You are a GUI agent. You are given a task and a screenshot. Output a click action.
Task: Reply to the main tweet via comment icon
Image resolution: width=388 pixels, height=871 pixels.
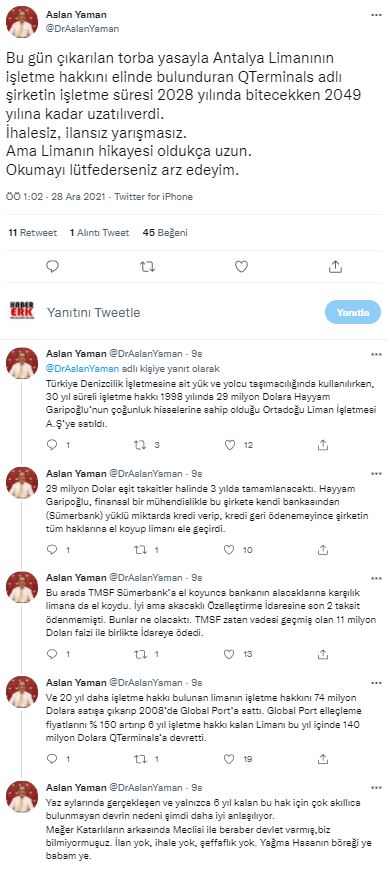point(52,267)
